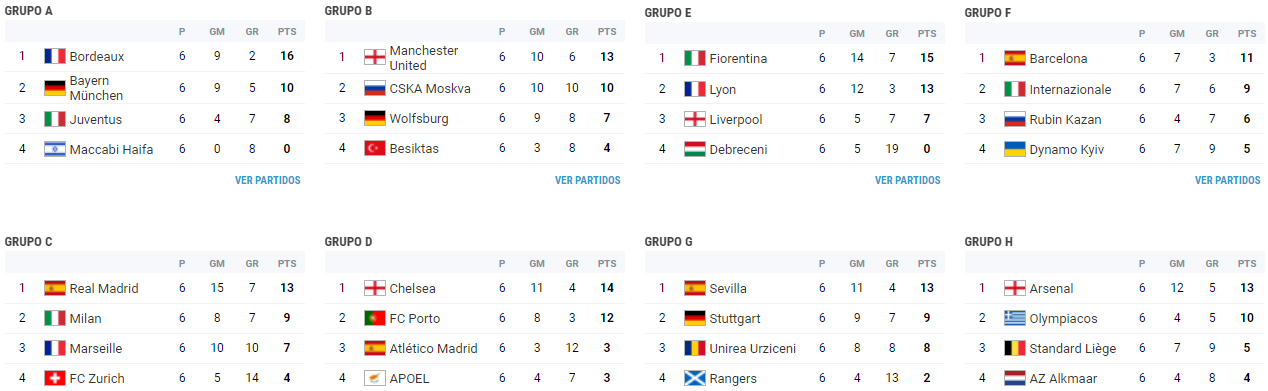Open Ver Partidos link for Grupo B
1268x391 pixels.
tap(588, 181)
